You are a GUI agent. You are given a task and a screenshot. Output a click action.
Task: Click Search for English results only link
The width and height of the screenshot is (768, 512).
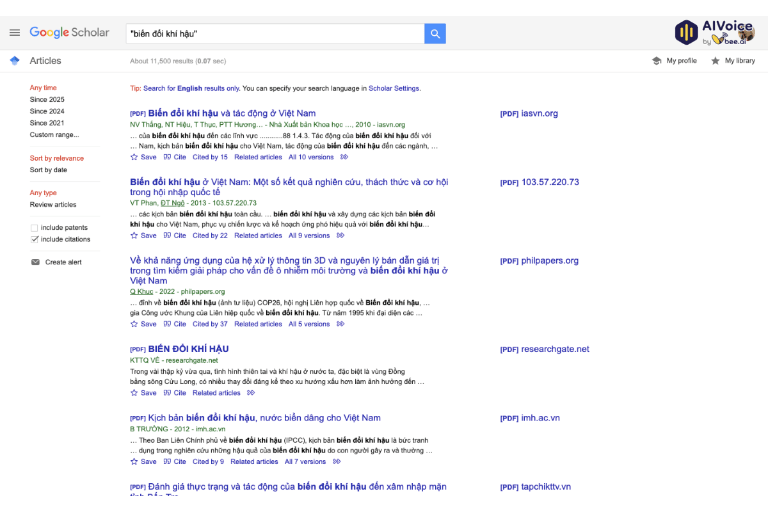[191, 89]
